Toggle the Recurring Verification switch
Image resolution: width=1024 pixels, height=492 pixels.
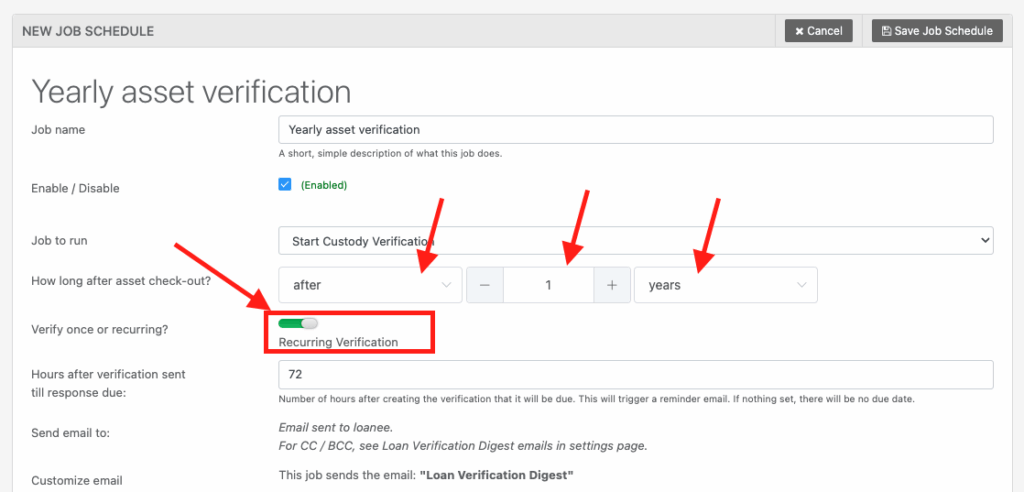[x=298, y=323]
